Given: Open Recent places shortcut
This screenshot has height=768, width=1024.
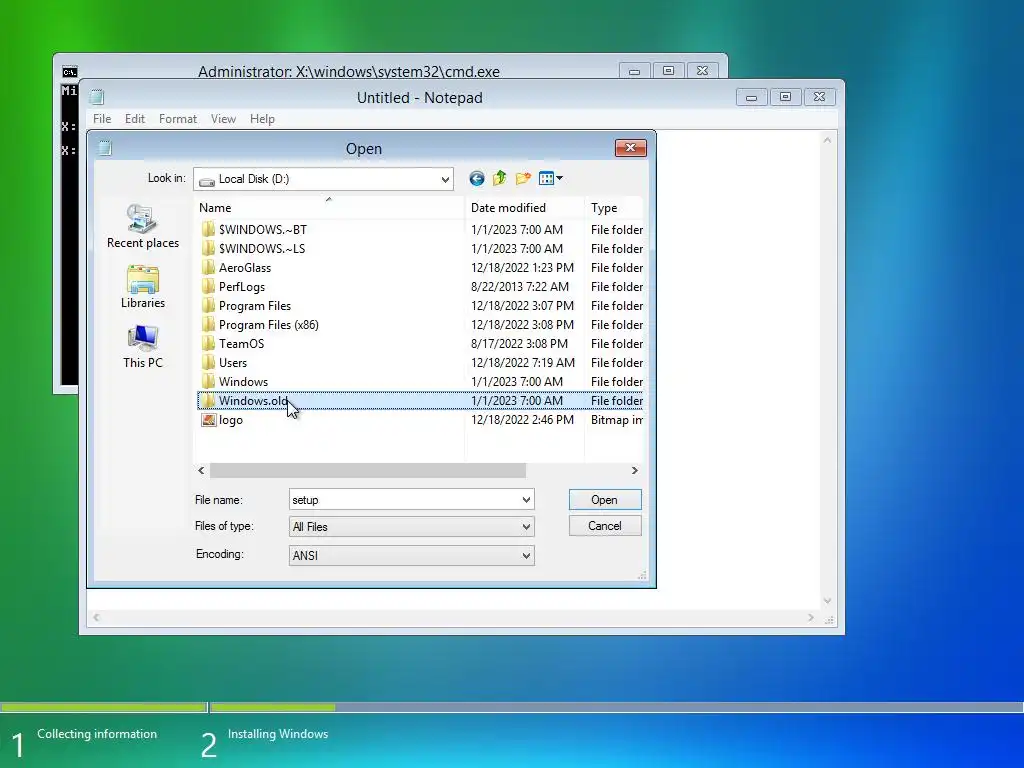Looking at the screenshot, I should point(142,226).
